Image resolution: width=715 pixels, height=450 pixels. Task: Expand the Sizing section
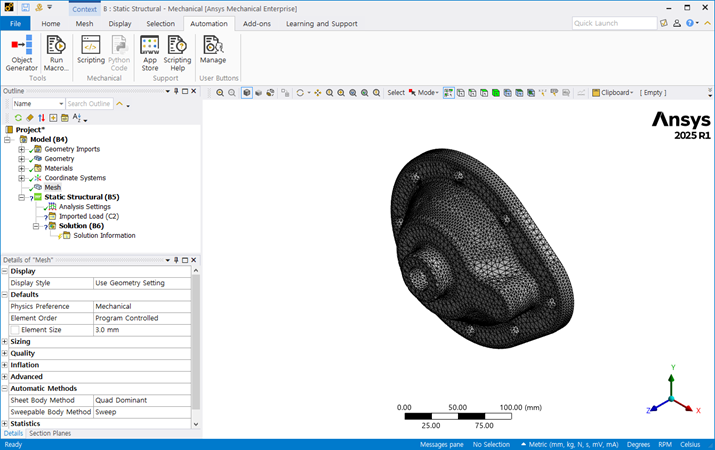pos(5,341)
